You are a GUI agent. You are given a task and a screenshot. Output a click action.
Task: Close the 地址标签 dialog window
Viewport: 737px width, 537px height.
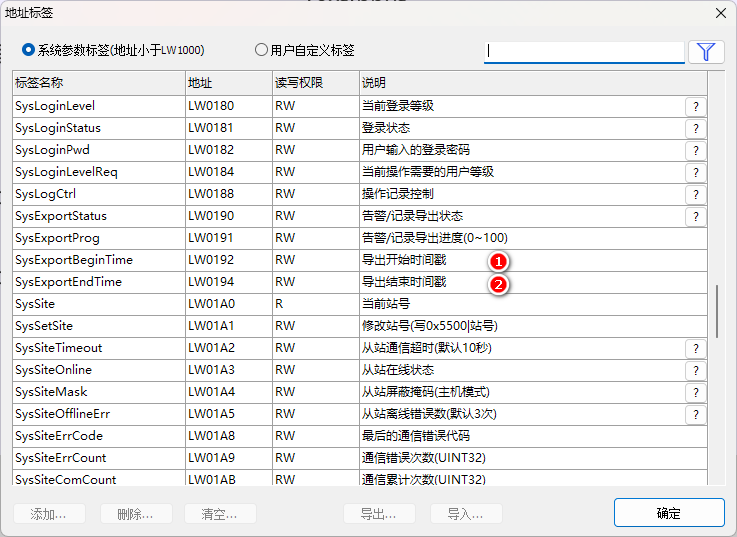[719, 13]
